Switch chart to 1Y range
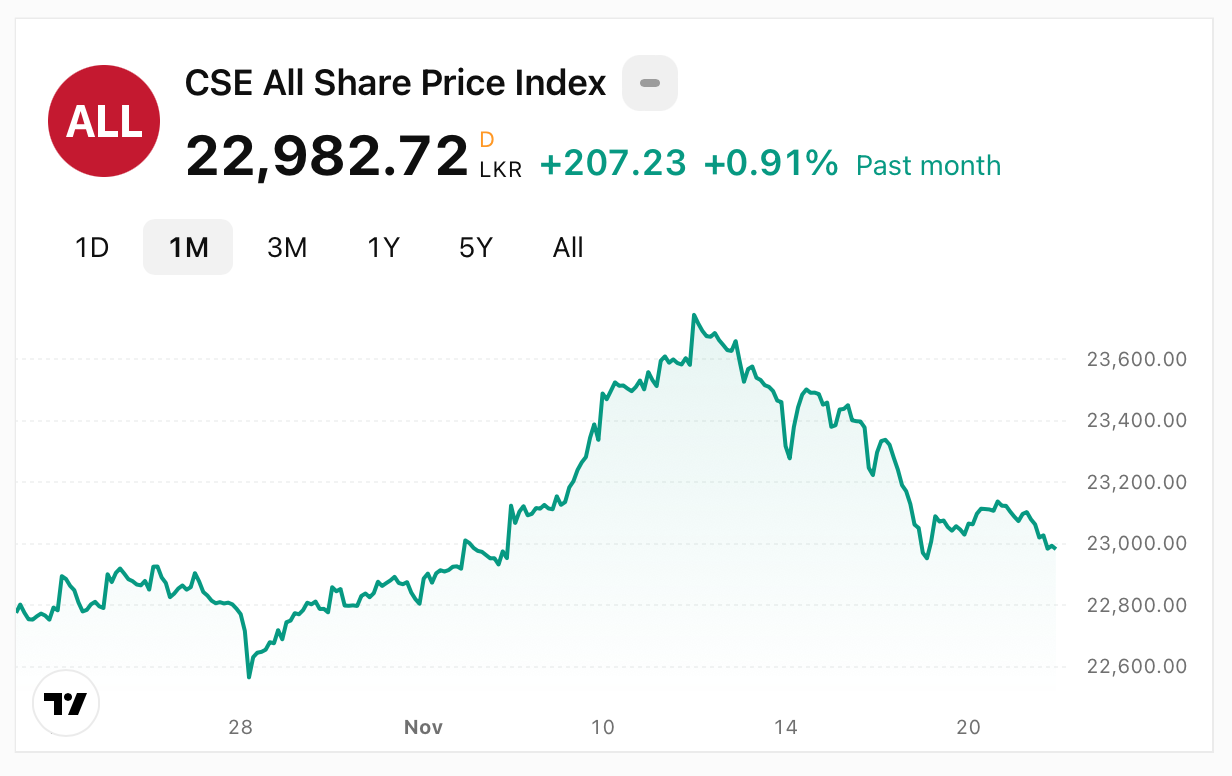Viewport: 1232px width, 776px height. (383, 247)
